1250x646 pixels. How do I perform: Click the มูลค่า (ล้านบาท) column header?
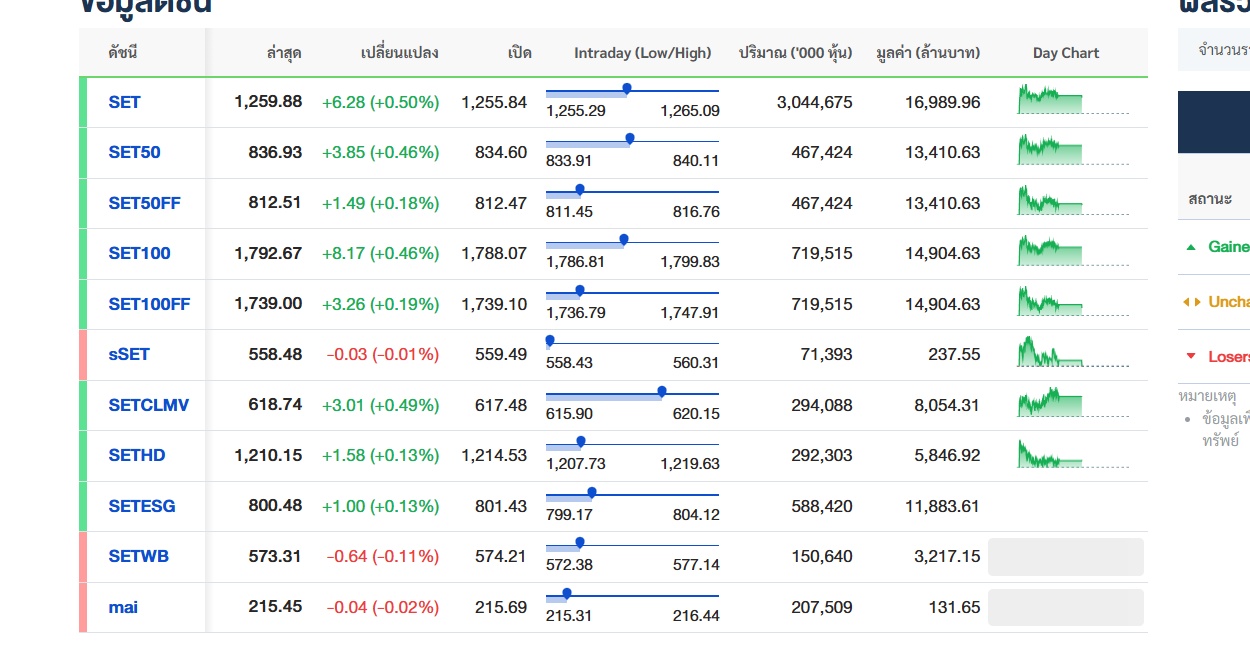pos(927,53)
